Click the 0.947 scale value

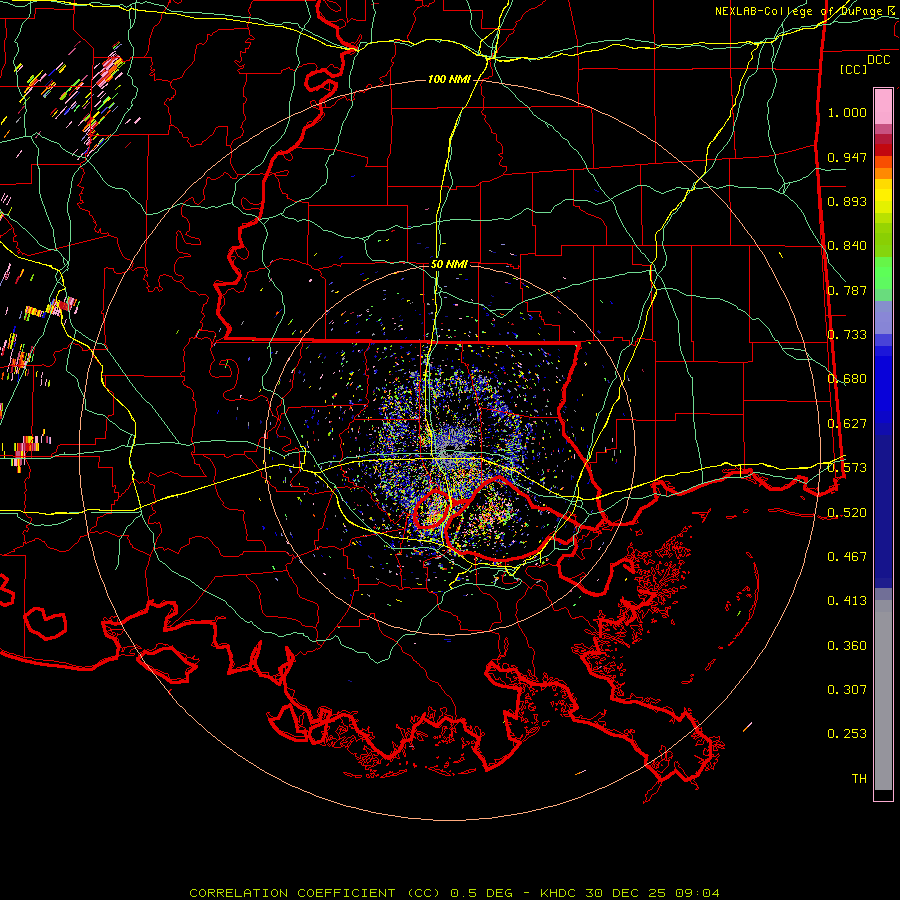(x=847, y=157)
